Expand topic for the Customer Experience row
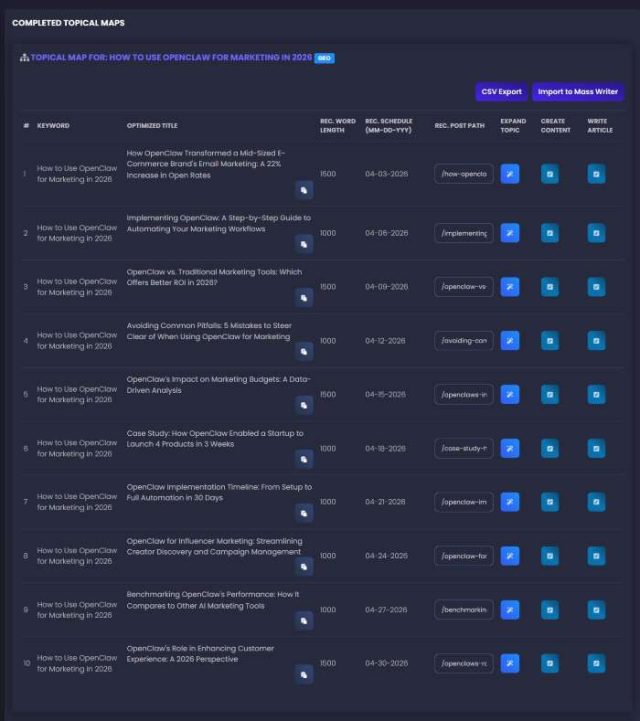640x721 pixels. [510, 663]
